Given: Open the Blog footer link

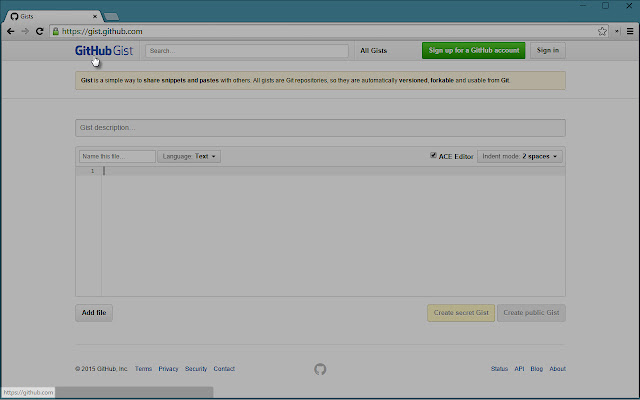Looking at the screenshot, I should click(537, 369).
